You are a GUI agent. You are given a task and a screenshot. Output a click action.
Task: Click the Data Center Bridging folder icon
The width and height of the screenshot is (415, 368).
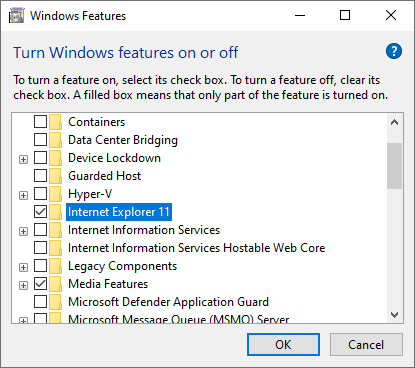click(x=55, y=140)
